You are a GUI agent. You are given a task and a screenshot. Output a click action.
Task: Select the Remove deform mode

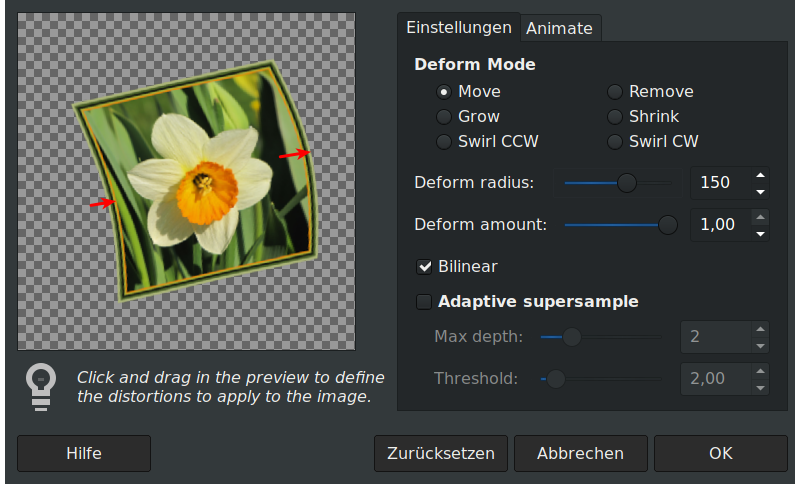615,92
